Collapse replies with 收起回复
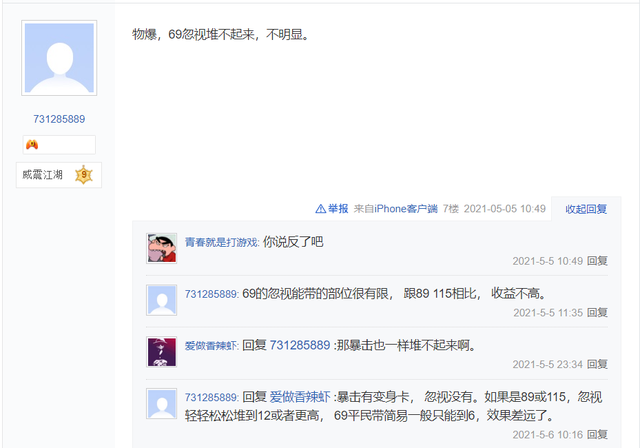The image size is (640, 448). 586,209
